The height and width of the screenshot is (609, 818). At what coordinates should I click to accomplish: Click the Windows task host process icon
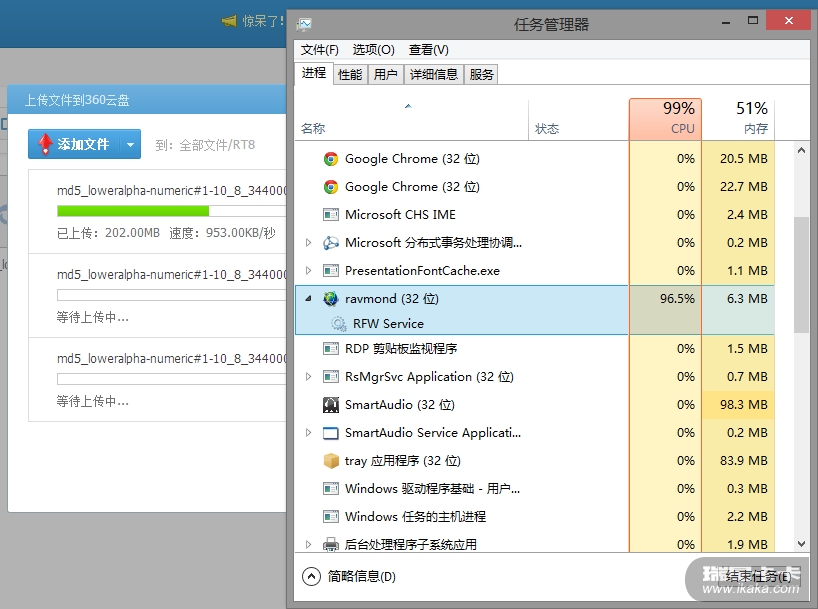(331, 517)
